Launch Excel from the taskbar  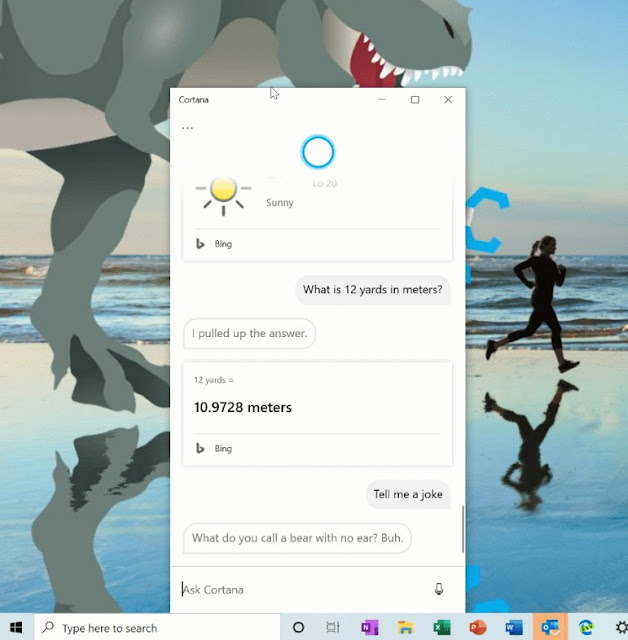(442, 627)
